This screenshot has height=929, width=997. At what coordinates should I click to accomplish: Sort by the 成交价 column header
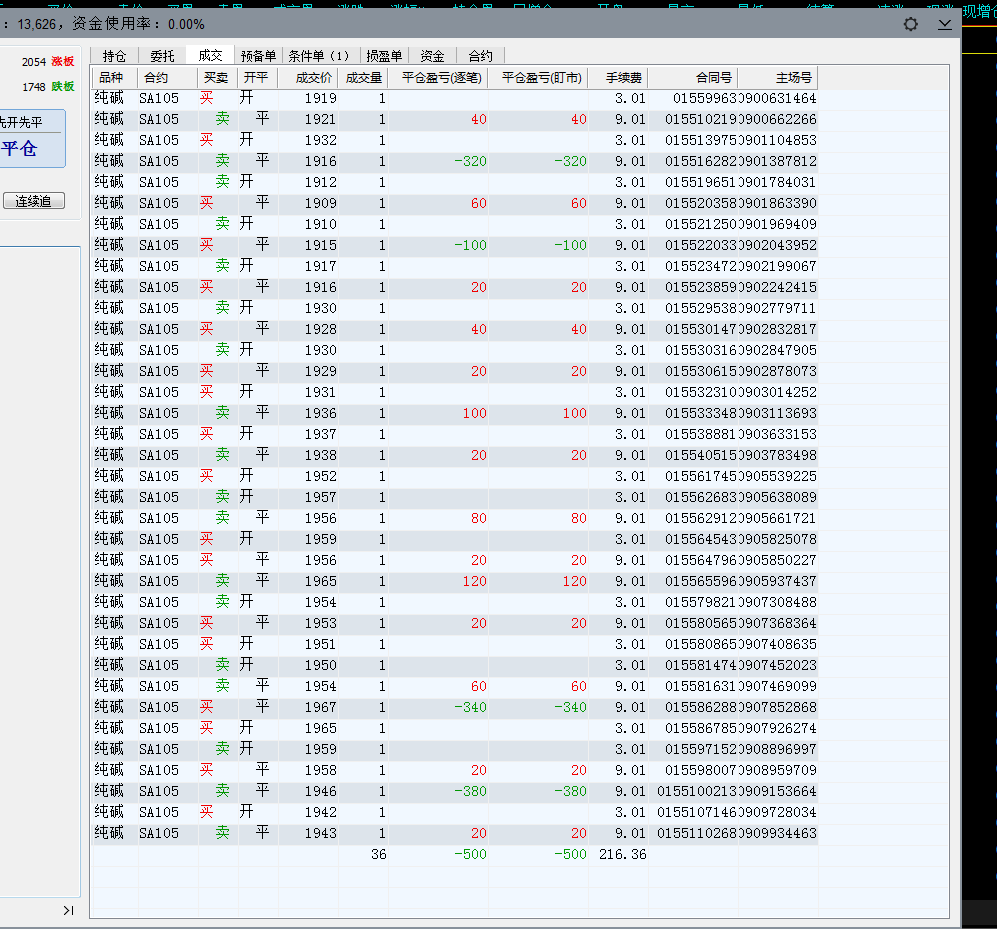(x=307, y=78)
